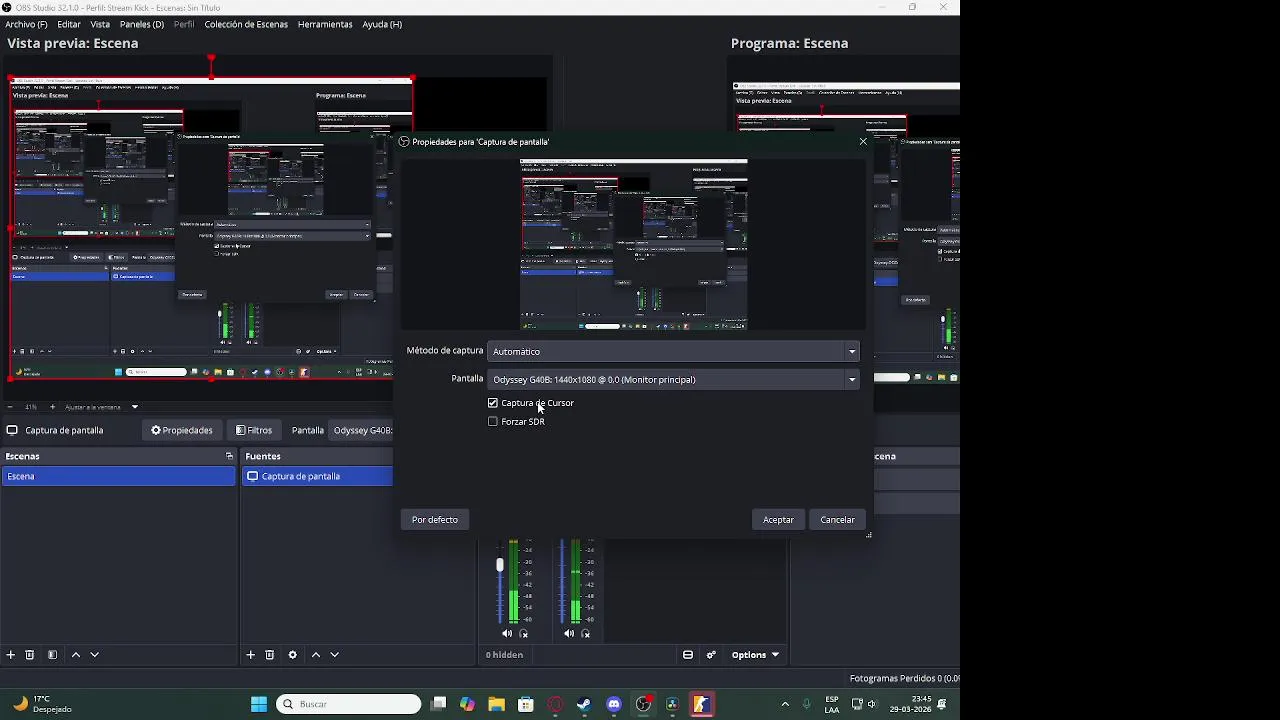Disable the Captura de Cursor checkbox
Image resolution: width=1280 pixels, height=720 pixels.
click(493, 403)
